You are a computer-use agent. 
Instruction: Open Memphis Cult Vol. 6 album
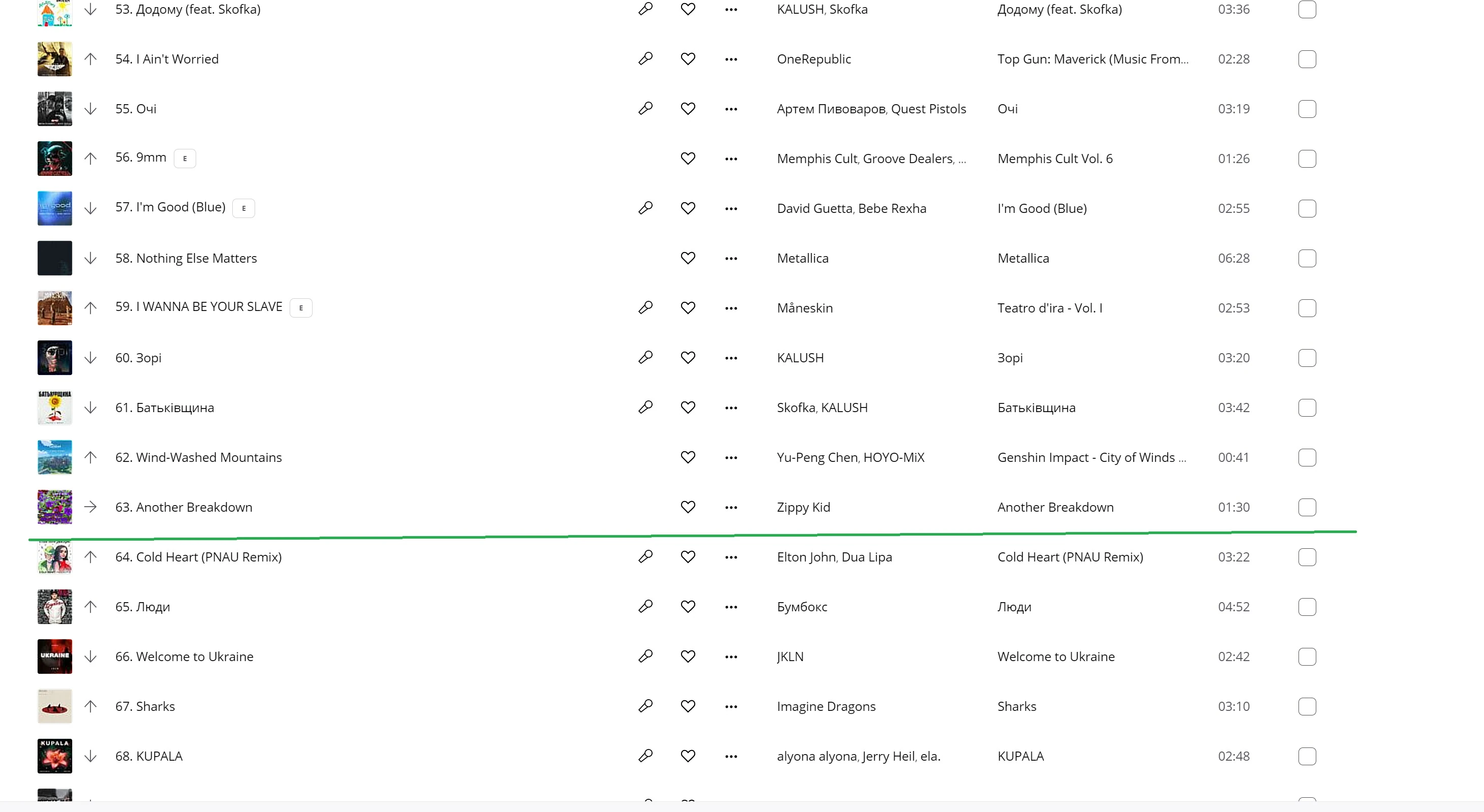pos(1055,159)
